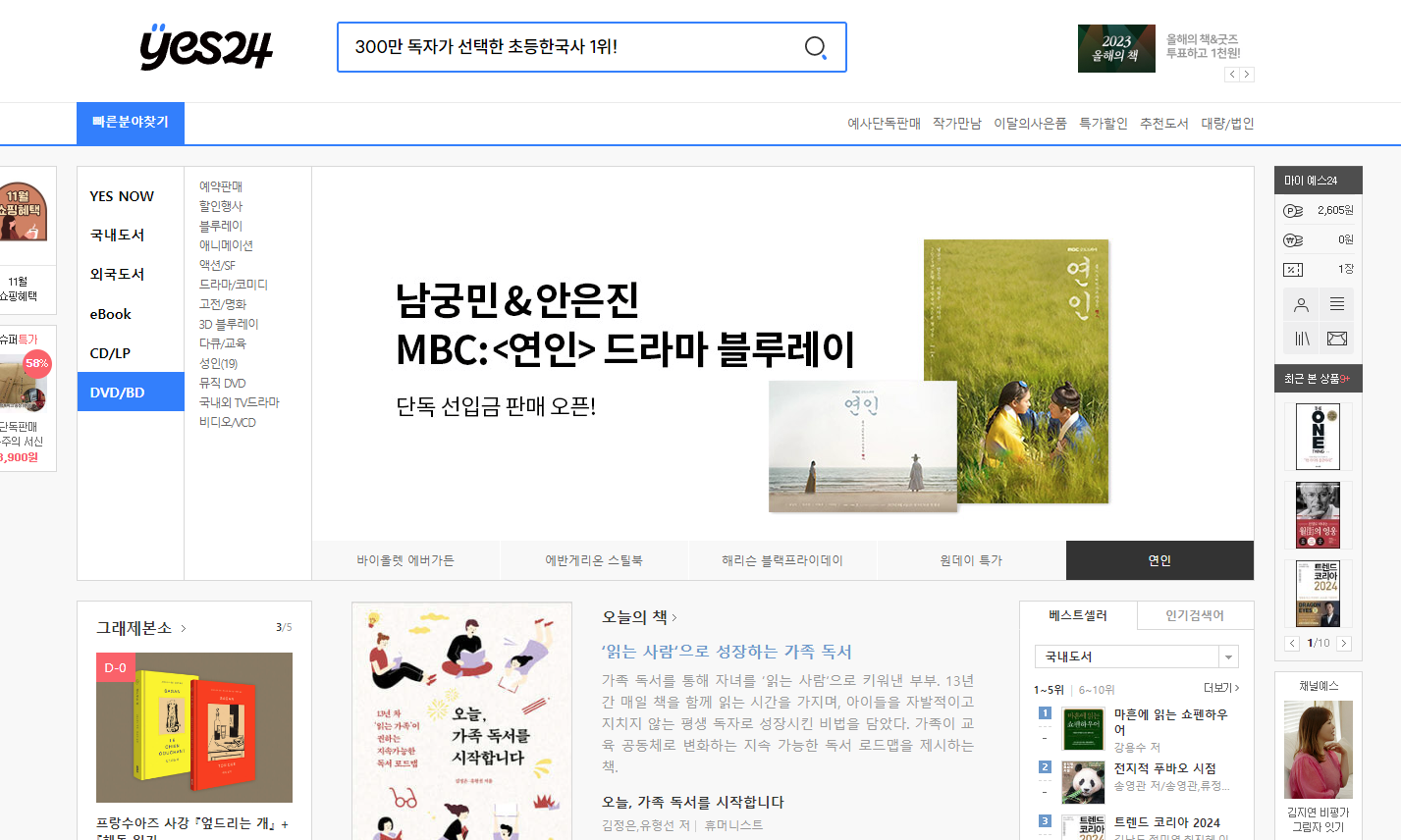The width and height of the screenshot is (1401, 840).
Task: Open the 11월 쇼핑혜택 badge icon
Action: tap(22, 211)
